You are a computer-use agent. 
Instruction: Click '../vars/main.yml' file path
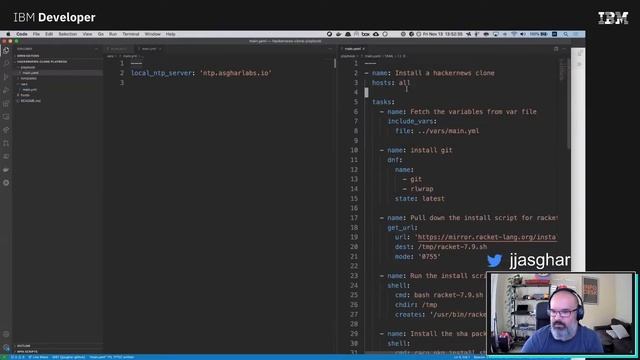449,131
